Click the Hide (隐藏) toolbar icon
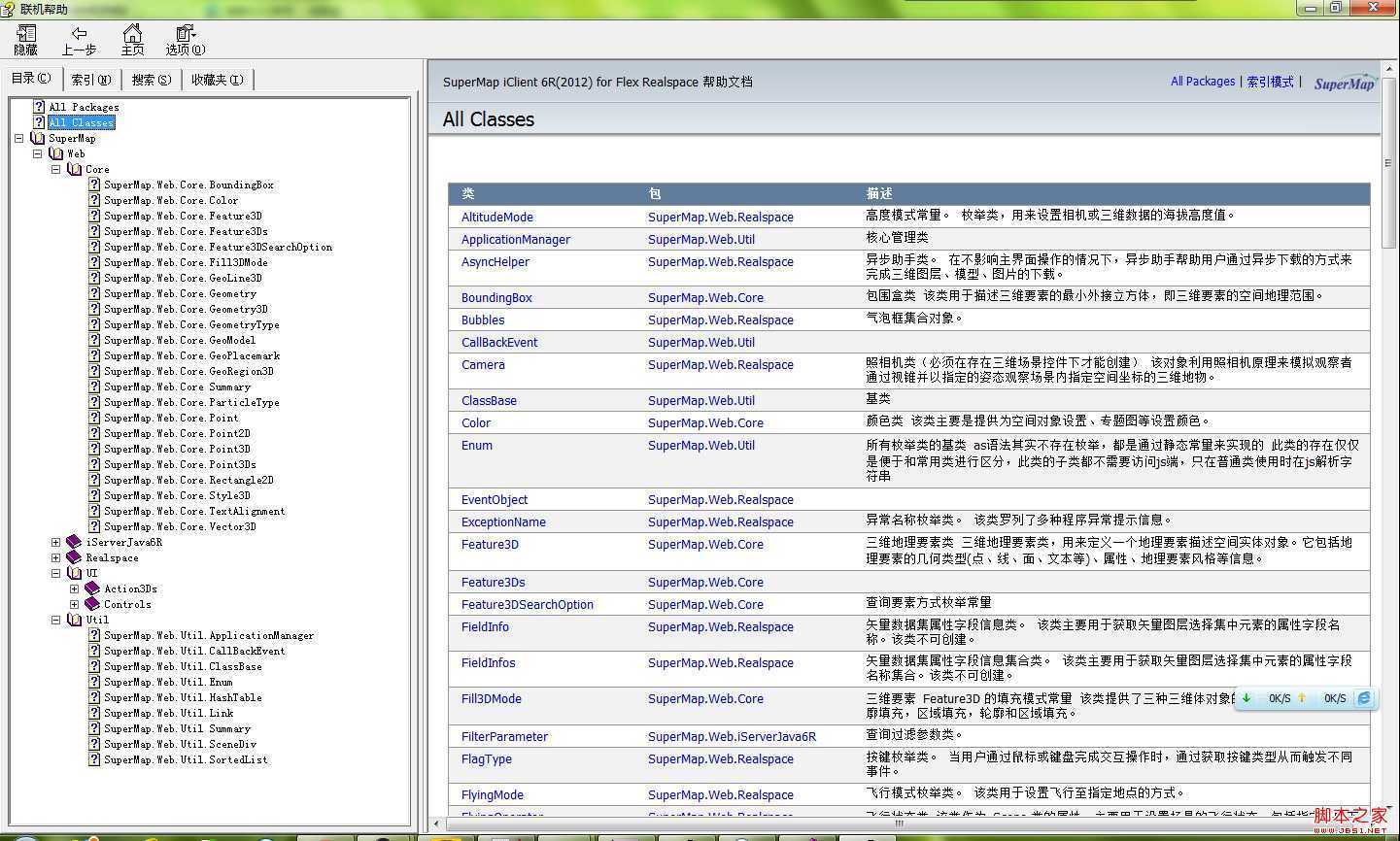This screenshot has width=1400, height=841. click(x=26, y=34)
